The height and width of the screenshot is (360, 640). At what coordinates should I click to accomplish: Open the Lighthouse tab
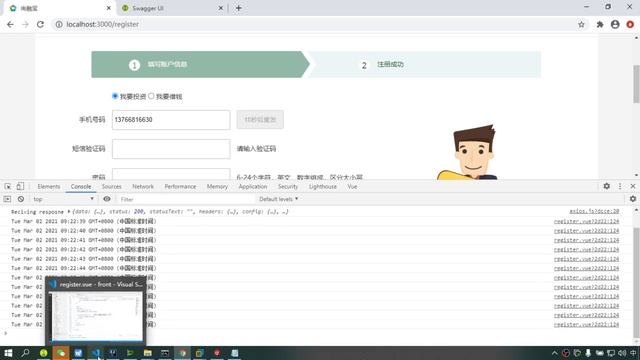[323, 186]
